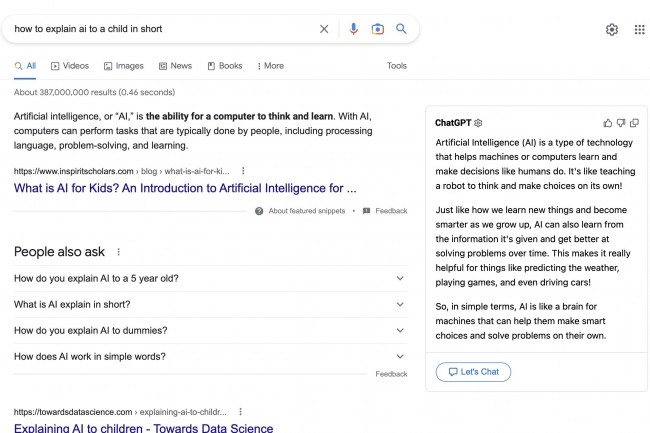This screenshot has width=650, height=433.
Task: Click inside the search query field
Action: (x=160, y=29)
